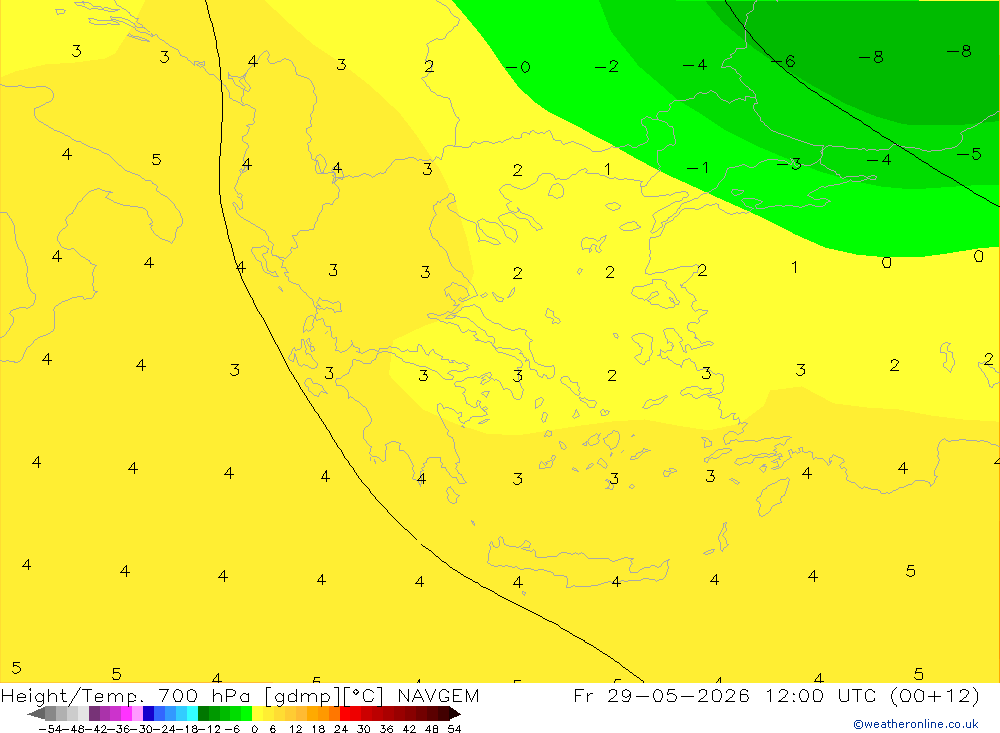Click the '-2' temperature value on the map

point(607,66)
